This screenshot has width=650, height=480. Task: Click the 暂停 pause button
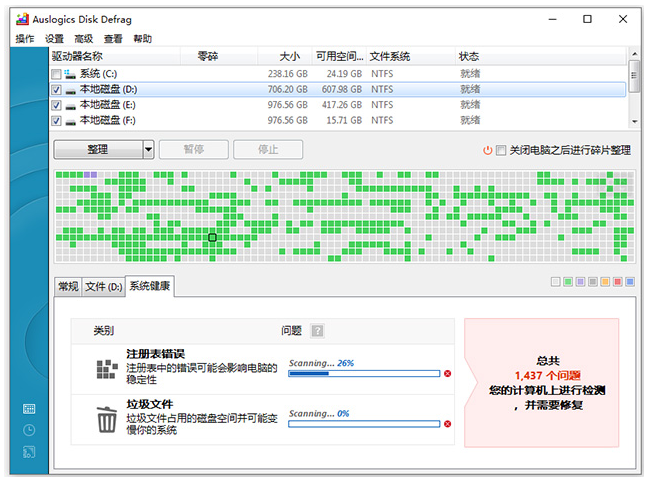(194, 150)
